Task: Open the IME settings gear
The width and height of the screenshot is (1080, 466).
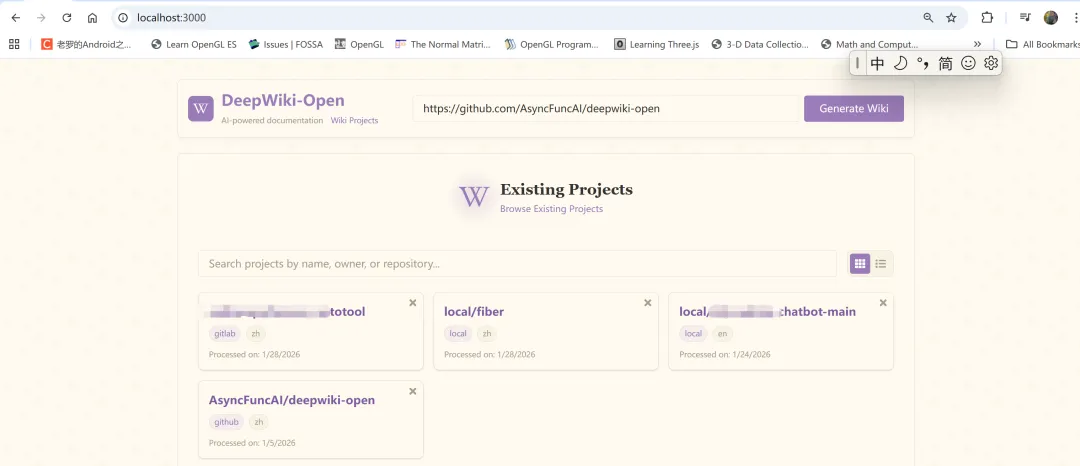Action: [991, 63]
